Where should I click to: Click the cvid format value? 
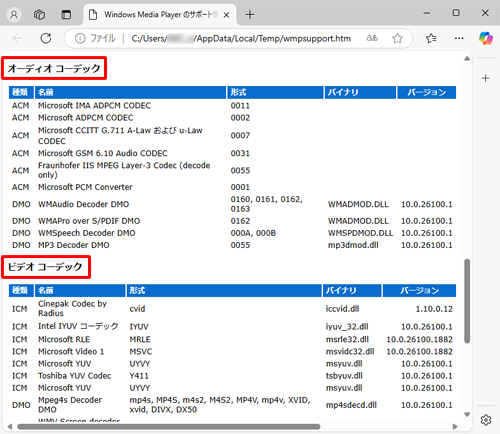(x=137, y=309)
